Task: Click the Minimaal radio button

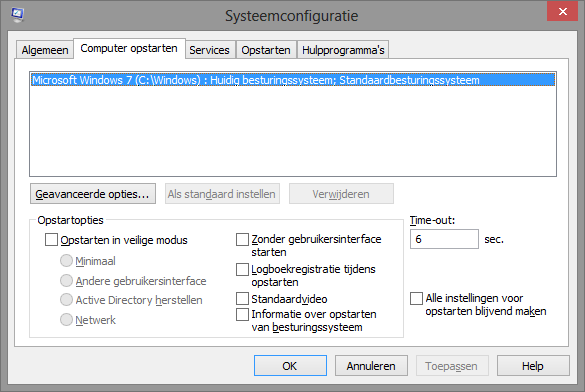Action: coord(66,261)
